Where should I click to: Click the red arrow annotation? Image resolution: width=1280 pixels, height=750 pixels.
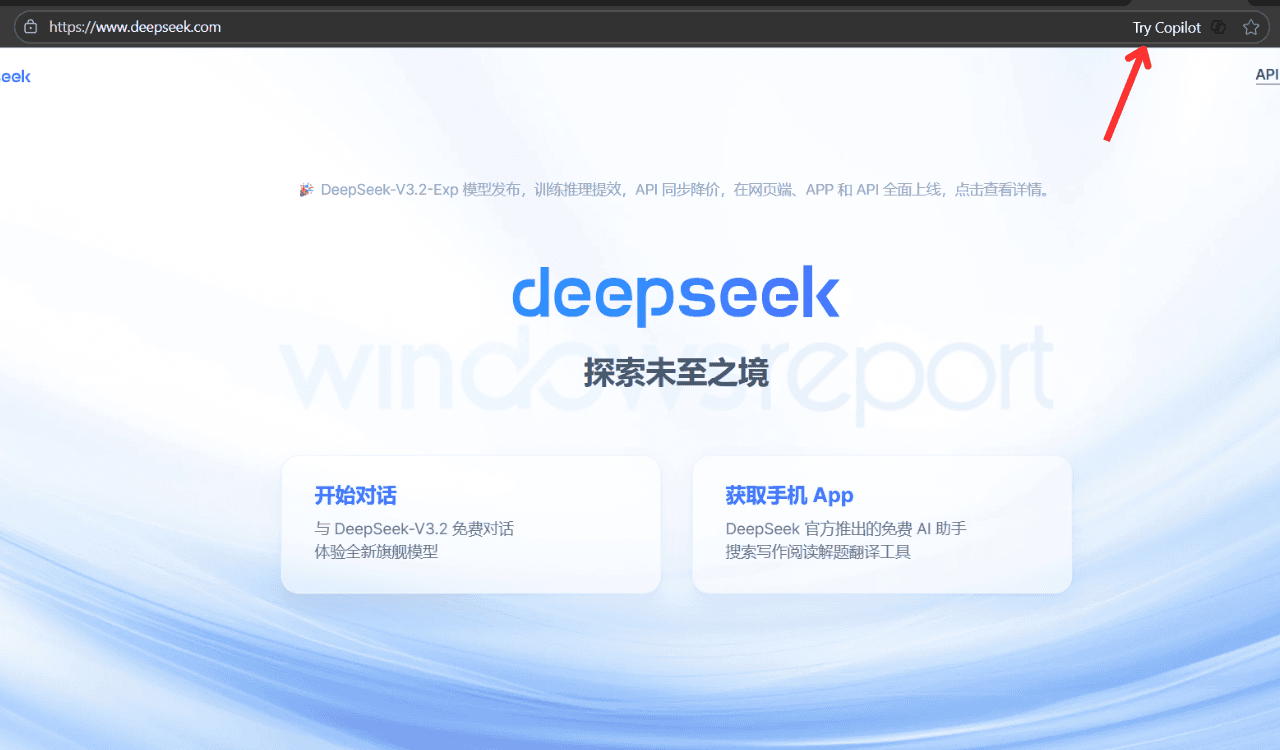tap(1127, 95)
